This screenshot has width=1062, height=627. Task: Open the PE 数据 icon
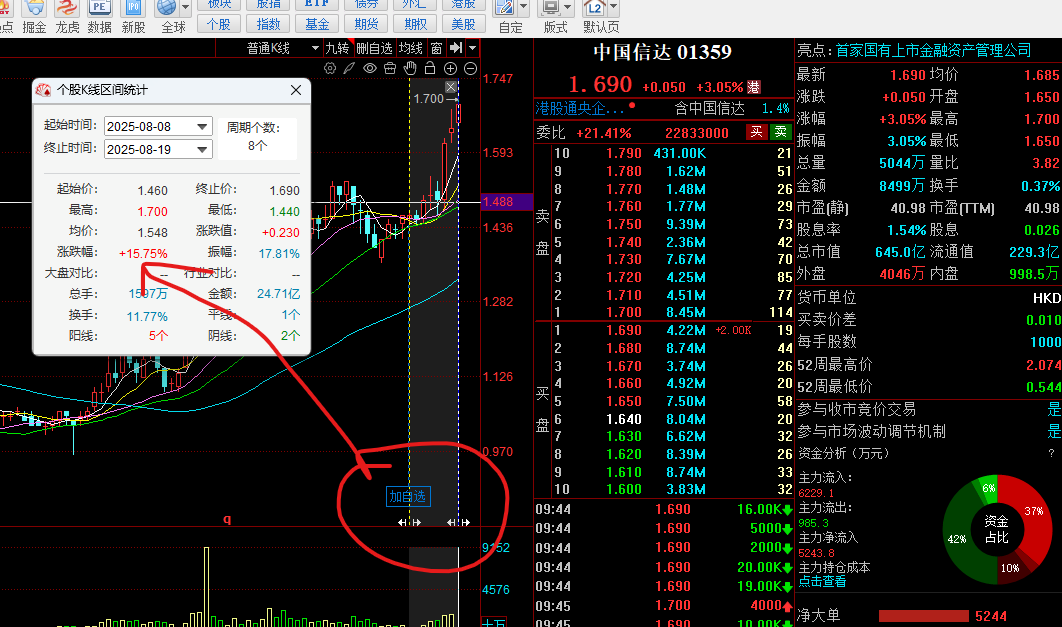pos(100,16)
